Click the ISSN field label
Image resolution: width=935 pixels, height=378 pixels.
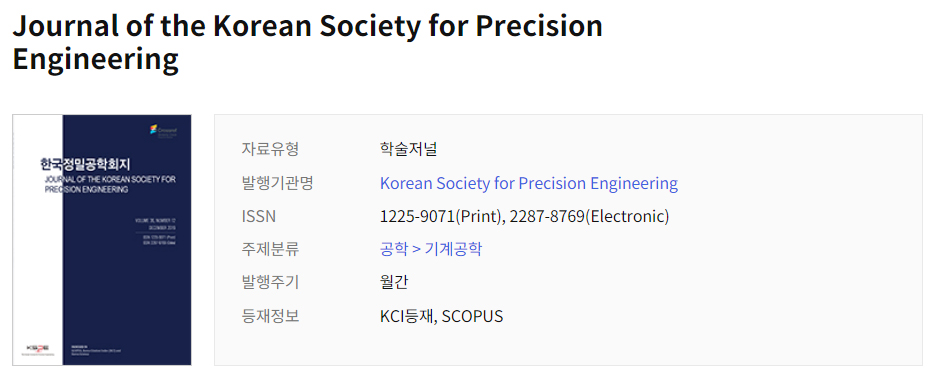tap(258, 216)
